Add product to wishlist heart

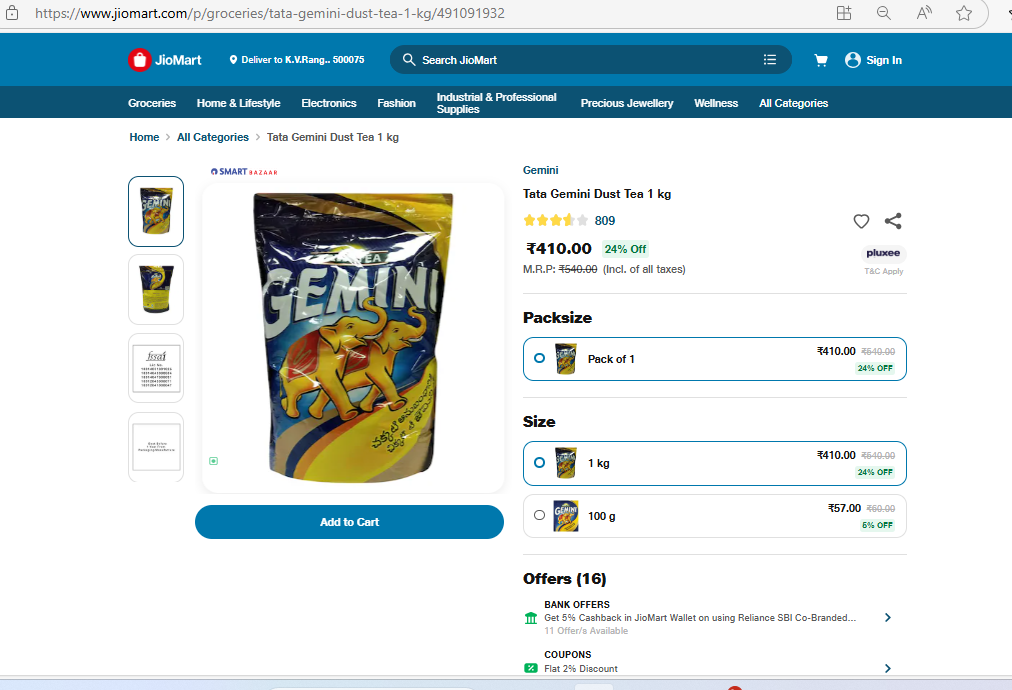click(x=861, y=221)
